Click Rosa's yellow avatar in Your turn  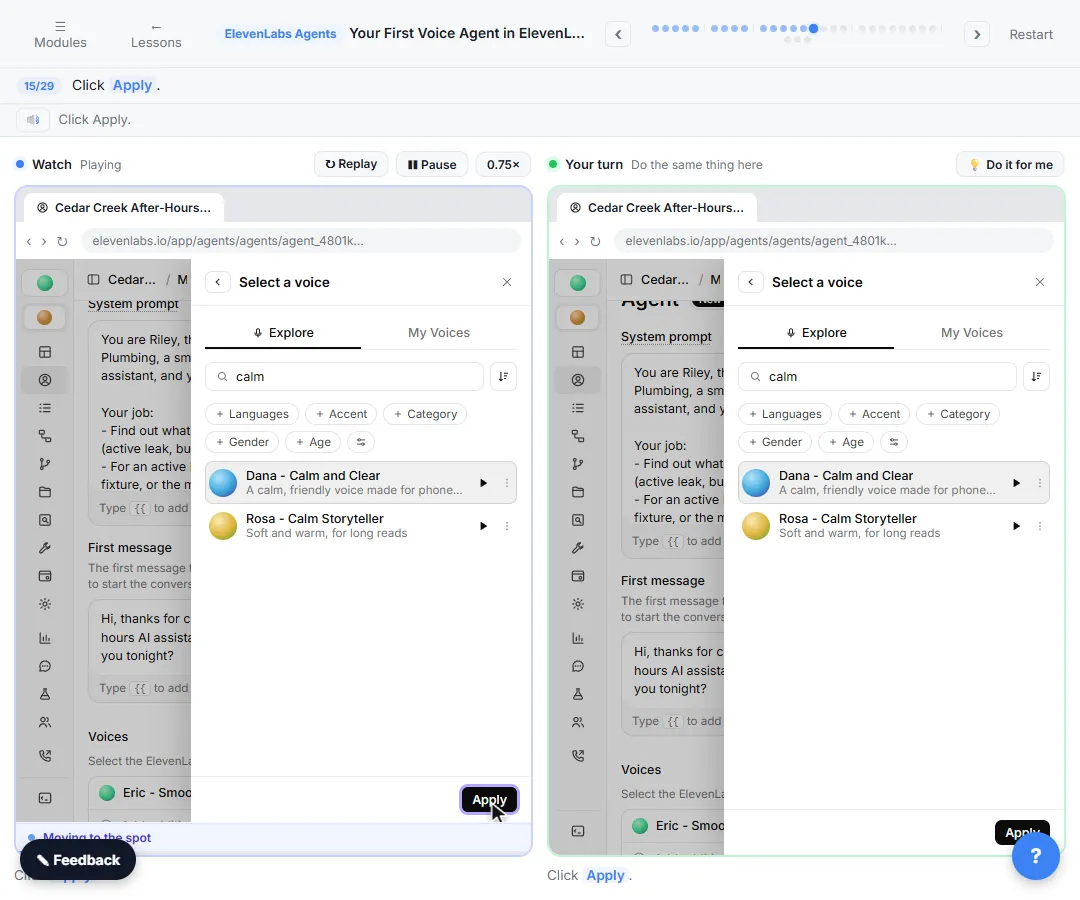click(x=756, y=526)
